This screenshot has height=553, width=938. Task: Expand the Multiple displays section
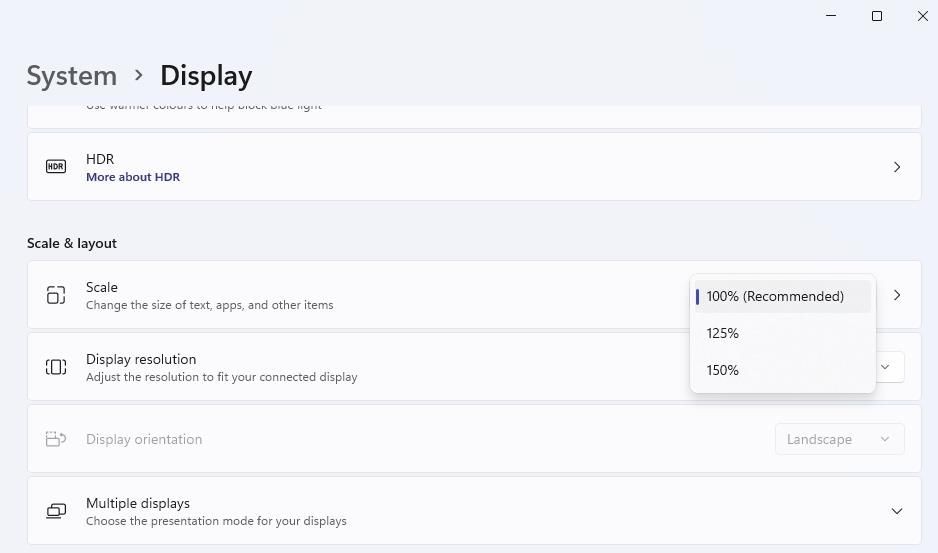pos(897,511)
